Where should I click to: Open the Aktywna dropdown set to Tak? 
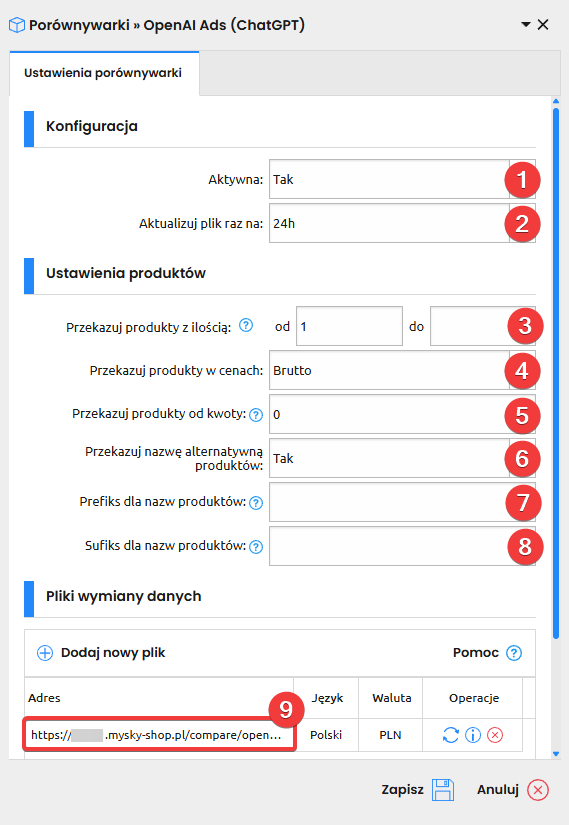coord(402,179)
